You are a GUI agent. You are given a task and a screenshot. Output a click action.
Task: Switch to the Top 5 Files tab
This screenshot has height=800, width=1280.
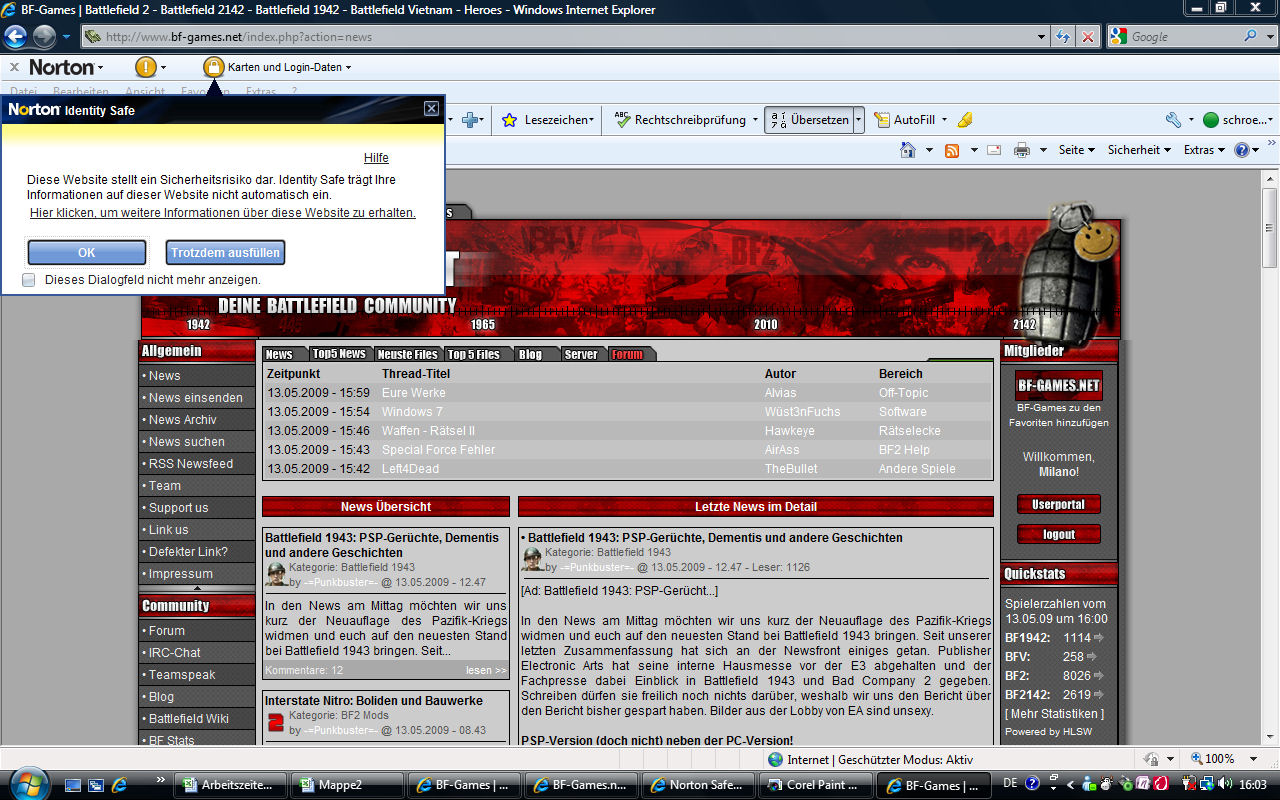[x=473, y=354]
